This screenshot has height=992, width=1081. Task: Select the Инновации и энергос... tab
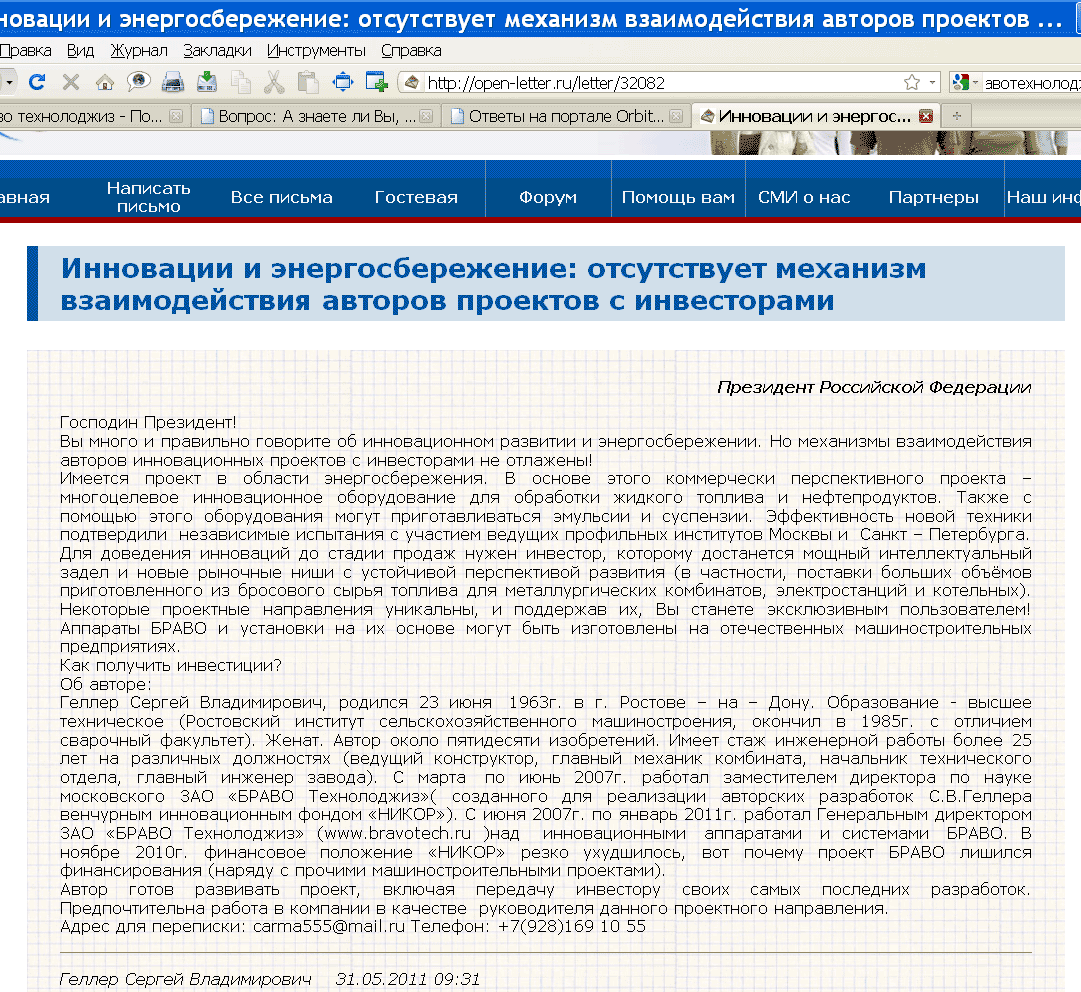click(x=814, y=117)
